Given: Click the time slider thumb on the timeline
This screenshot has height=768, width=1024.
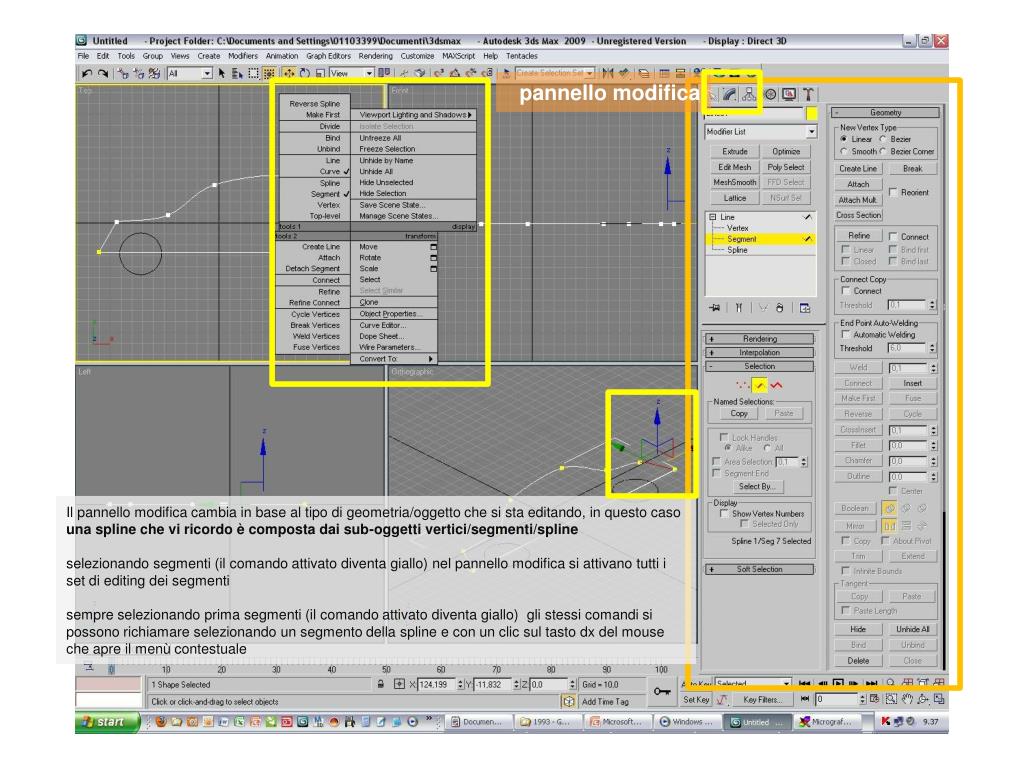Looking at the screenshot, I should [111, 669].
